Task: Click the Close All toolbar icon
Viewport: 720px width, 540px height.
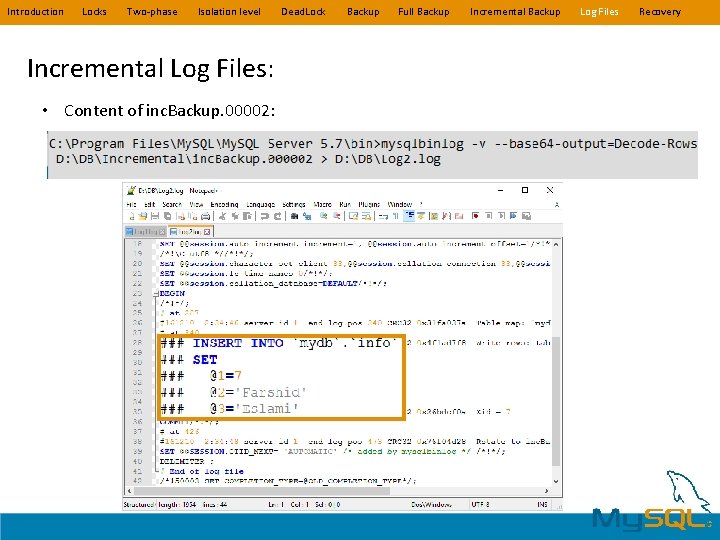Action: (193, 216)
